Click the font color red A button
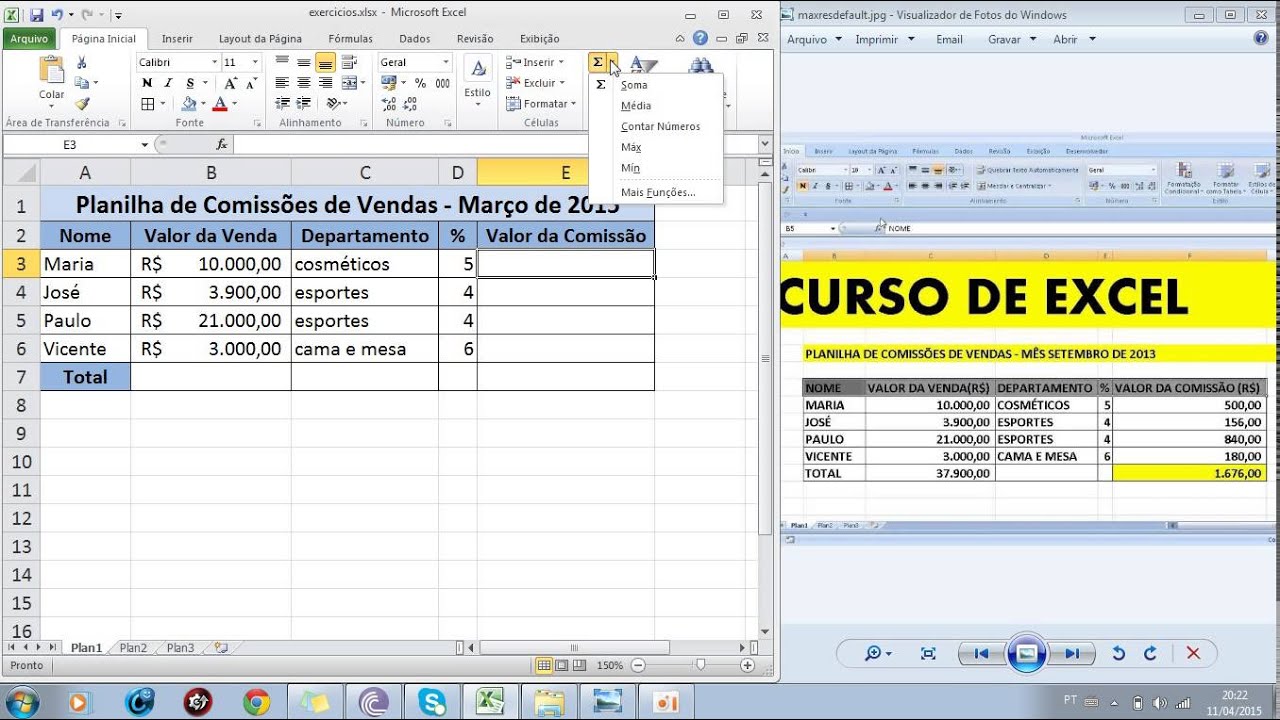1280x720 pixels. 220,104
